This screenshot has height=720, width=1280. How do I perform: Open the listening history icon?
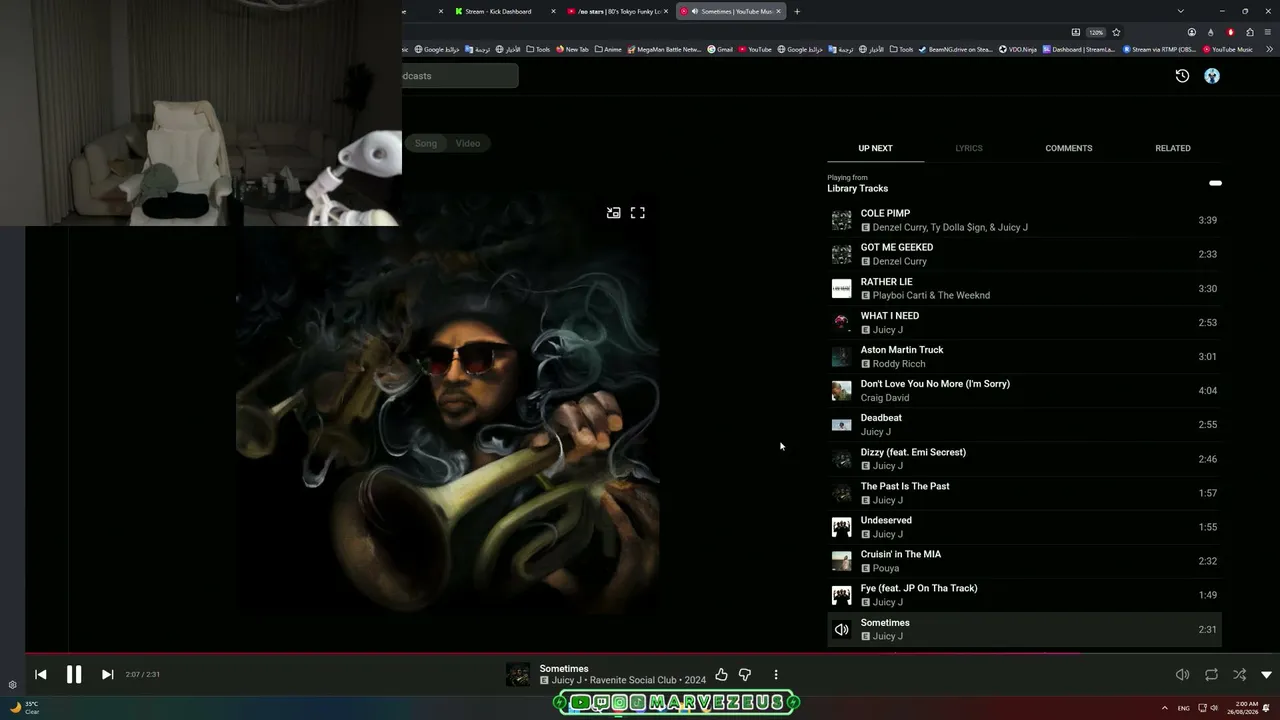point(1182,76)
